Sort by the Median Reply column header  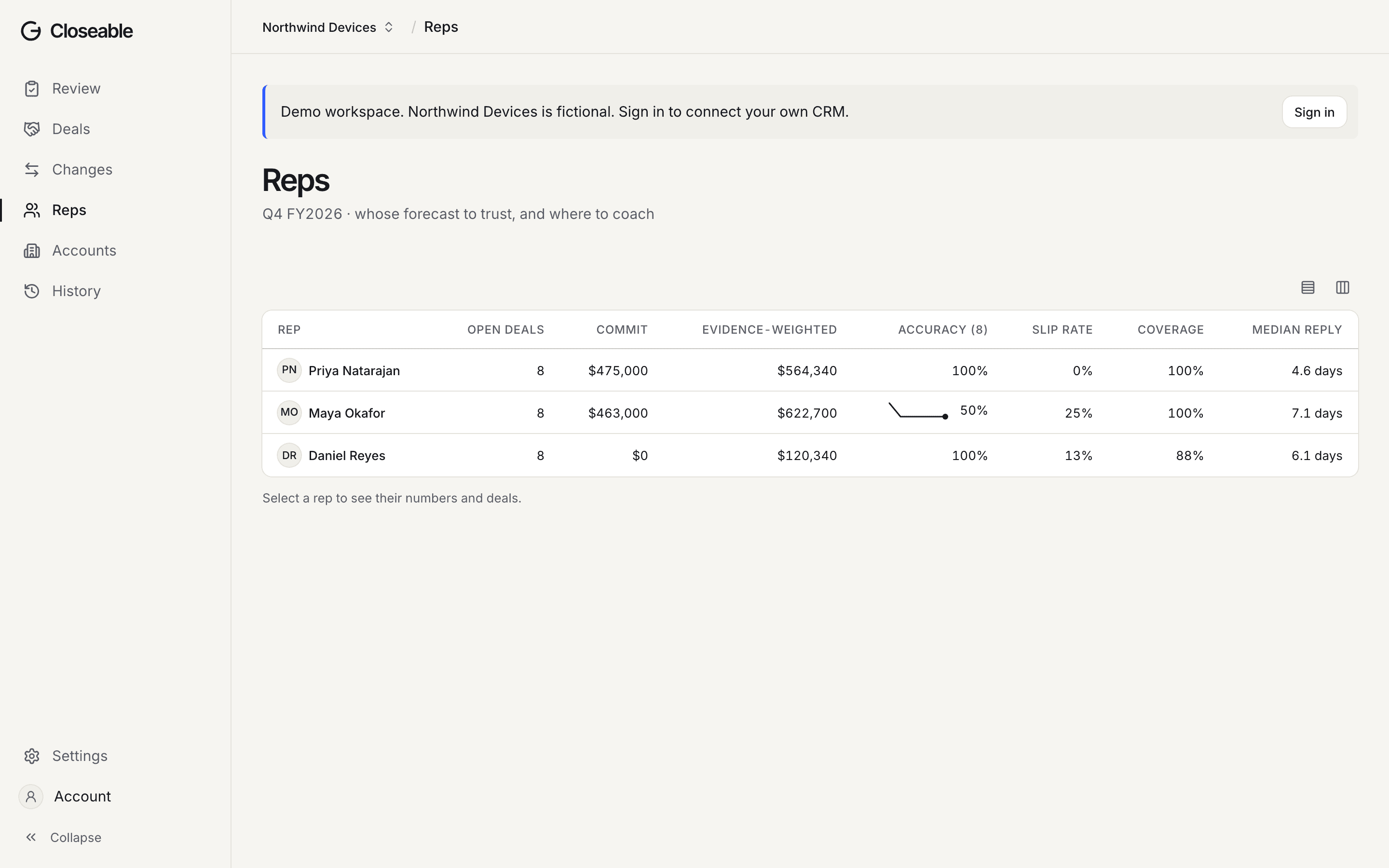pos(1296,330)
